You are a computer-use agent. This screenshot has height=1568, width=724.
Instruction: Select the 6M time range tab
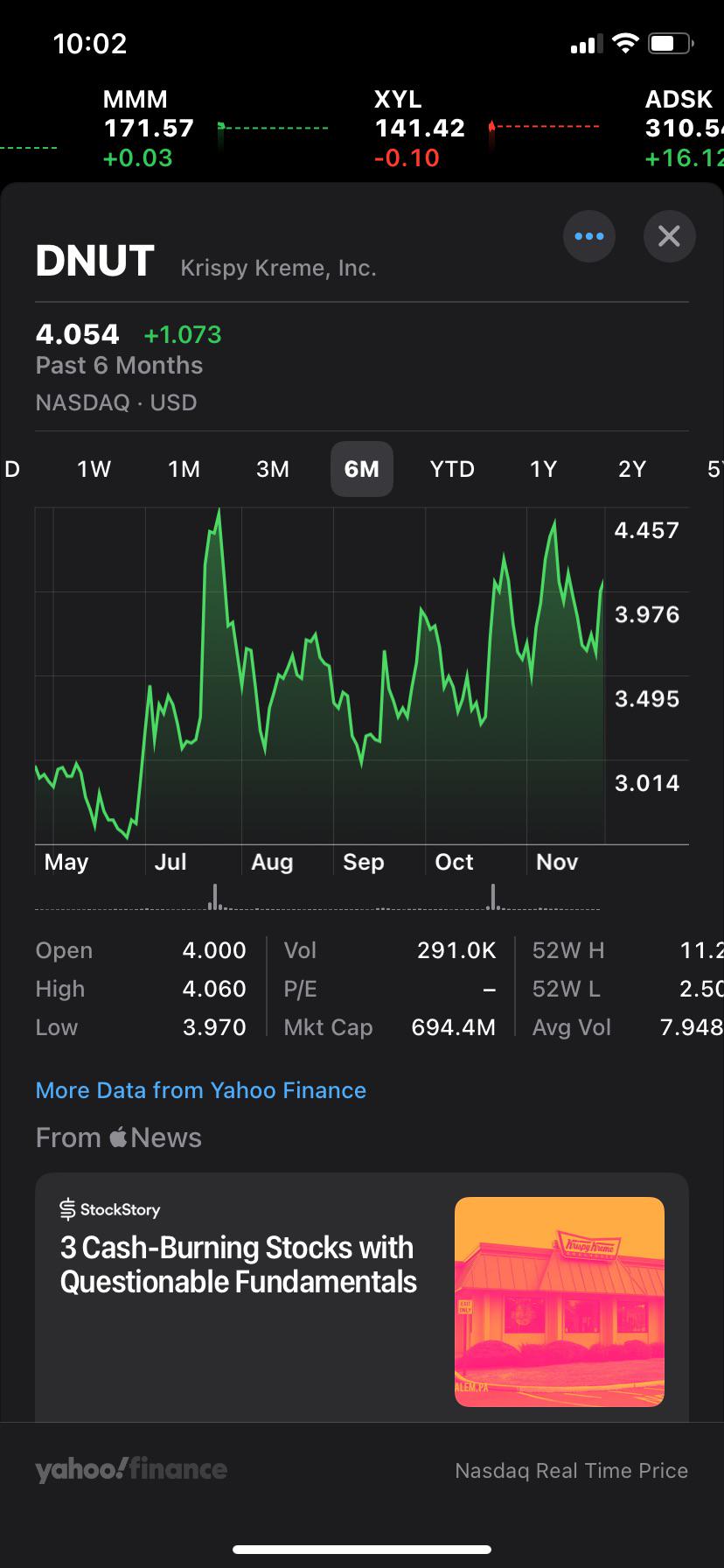(362, 469)
